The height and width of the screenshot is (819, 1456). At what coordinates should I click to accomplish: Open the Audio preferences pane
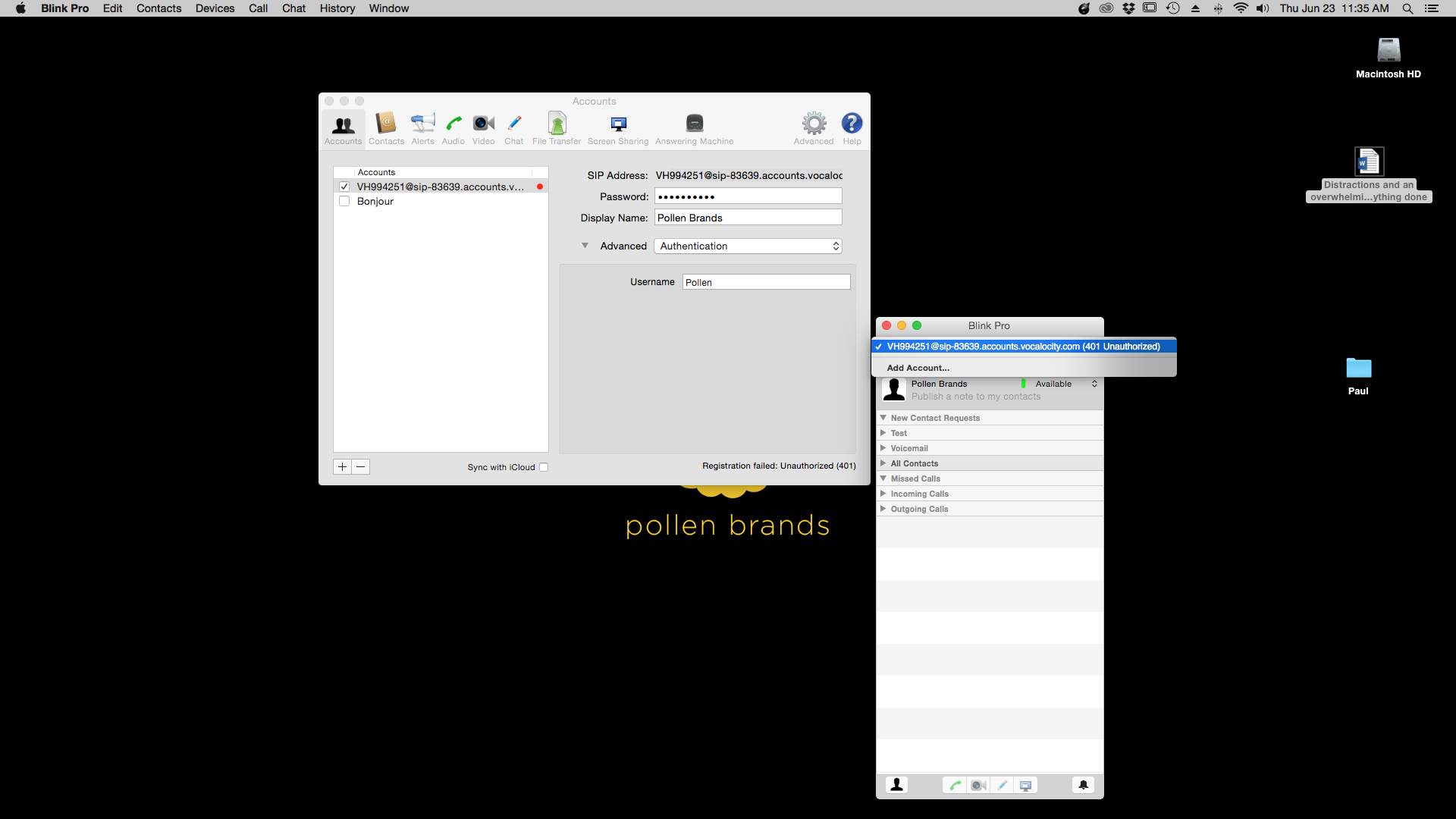(453, 128)
